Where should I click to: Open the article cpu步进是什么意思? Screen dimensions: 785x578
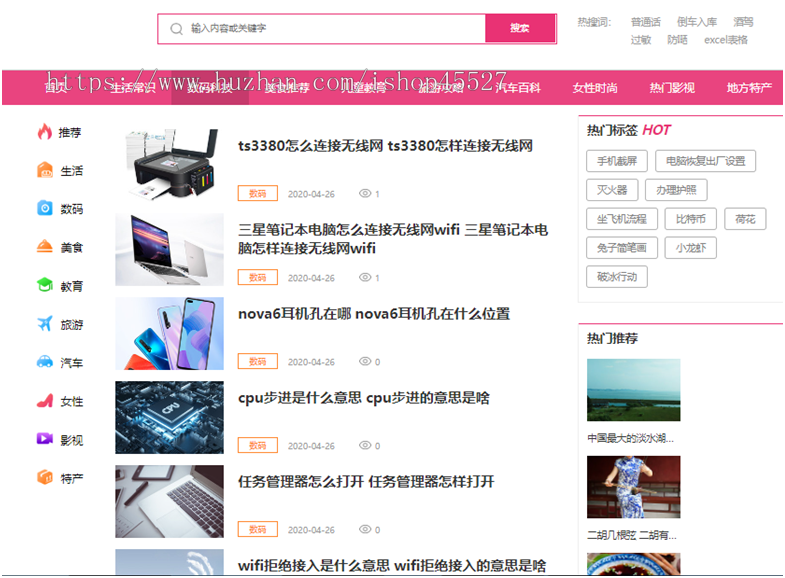click(x=364, y=398)
